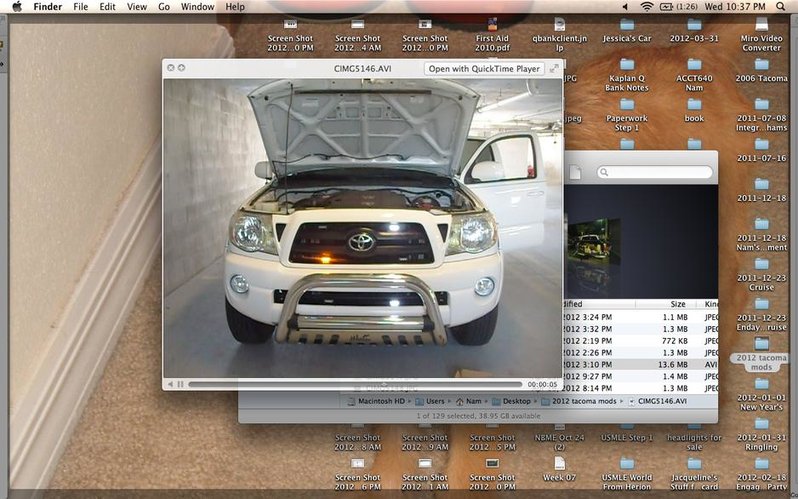This screenshot has width=798, height=499.
Task: Click Nam home folder in path bar
Action: click(x=469, y=401)
